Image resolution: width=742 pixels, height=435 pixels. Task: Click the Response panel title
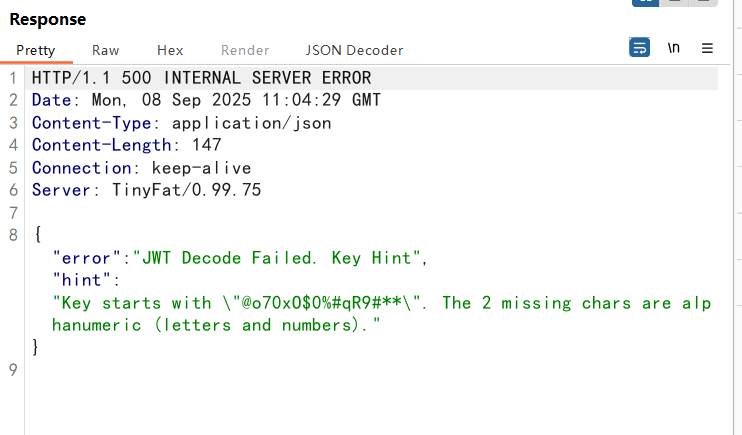(48, 19)
